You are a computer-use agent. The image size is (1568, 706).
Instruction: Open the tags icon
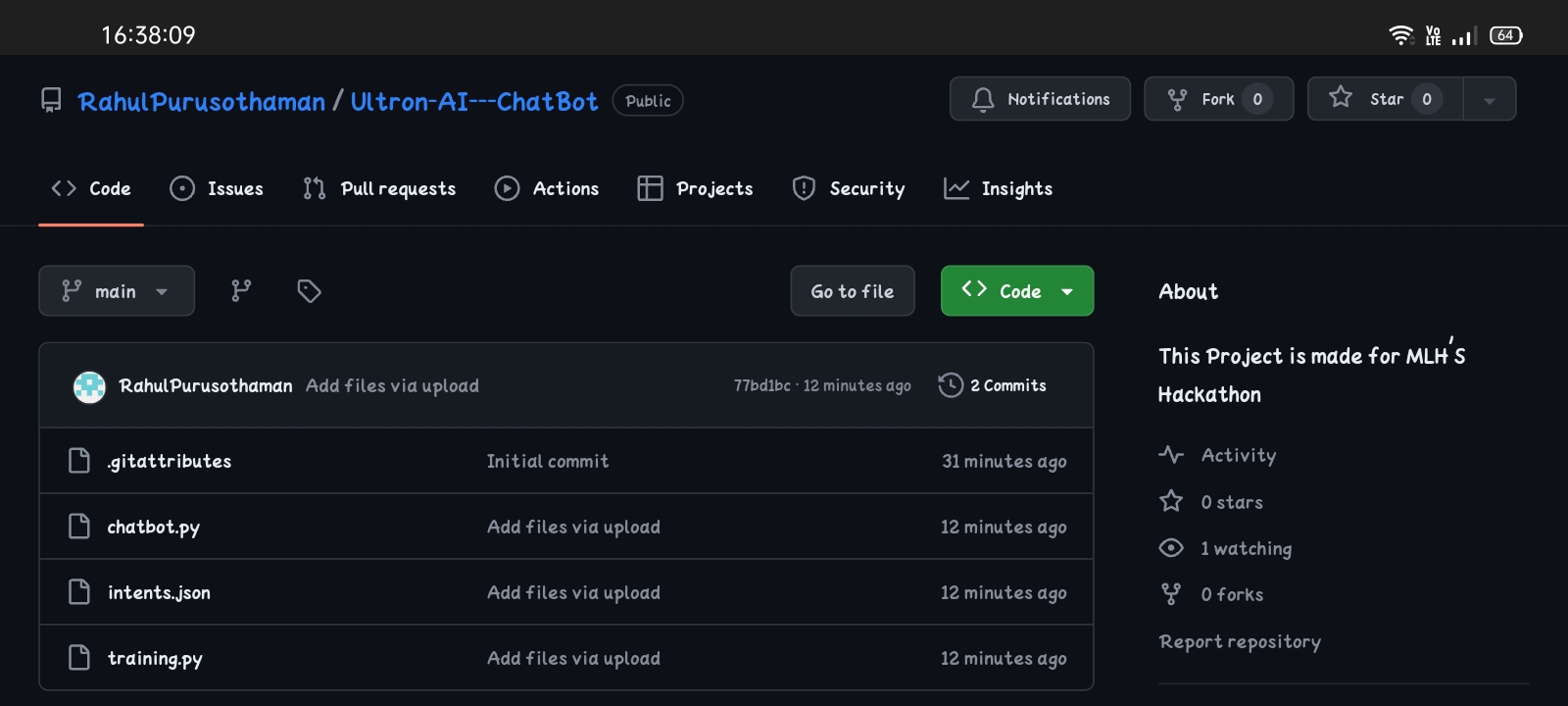tap(309, 291)
